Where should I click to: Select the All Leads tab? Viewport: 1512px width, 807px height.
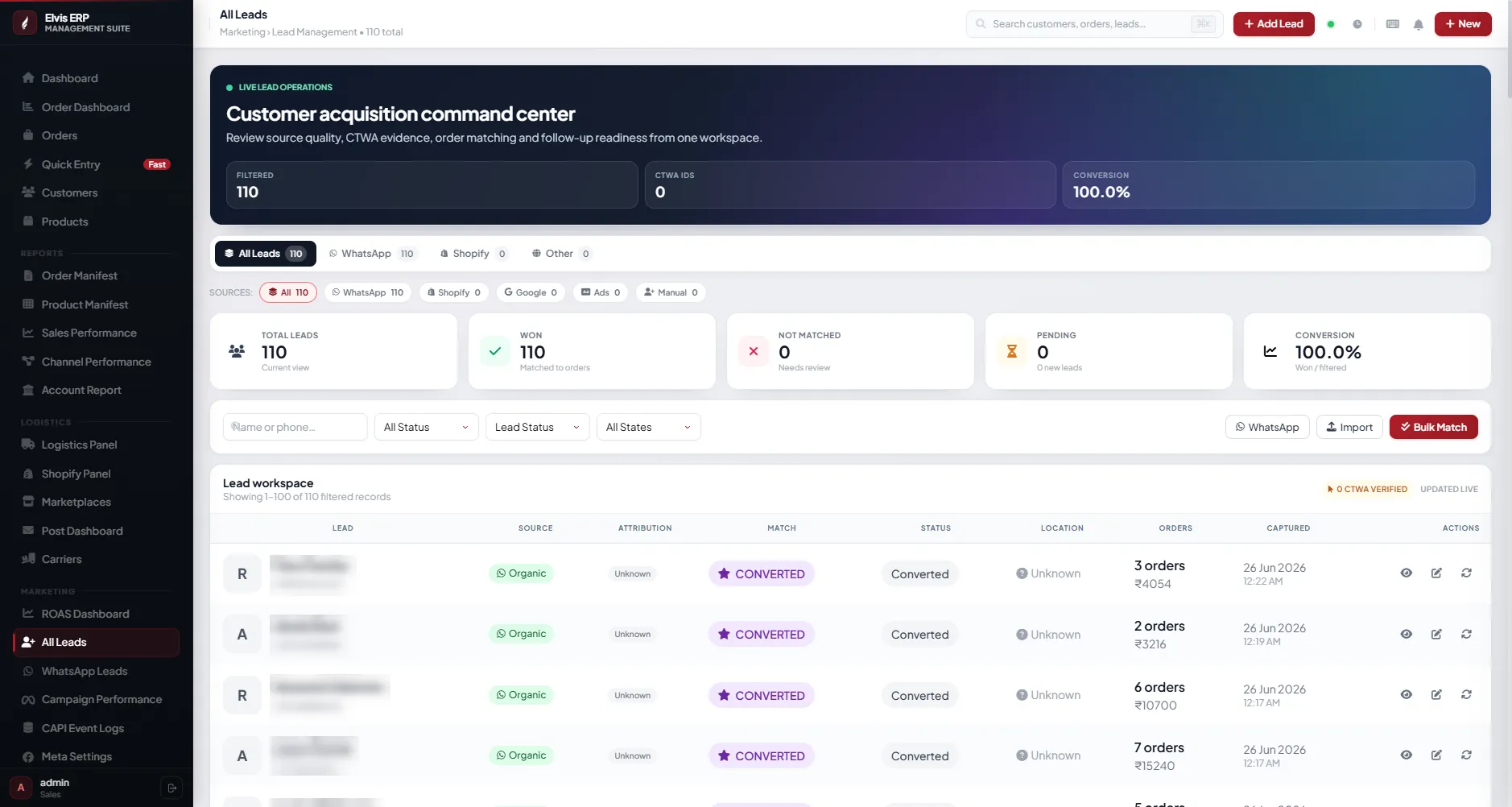click(266, 254)
